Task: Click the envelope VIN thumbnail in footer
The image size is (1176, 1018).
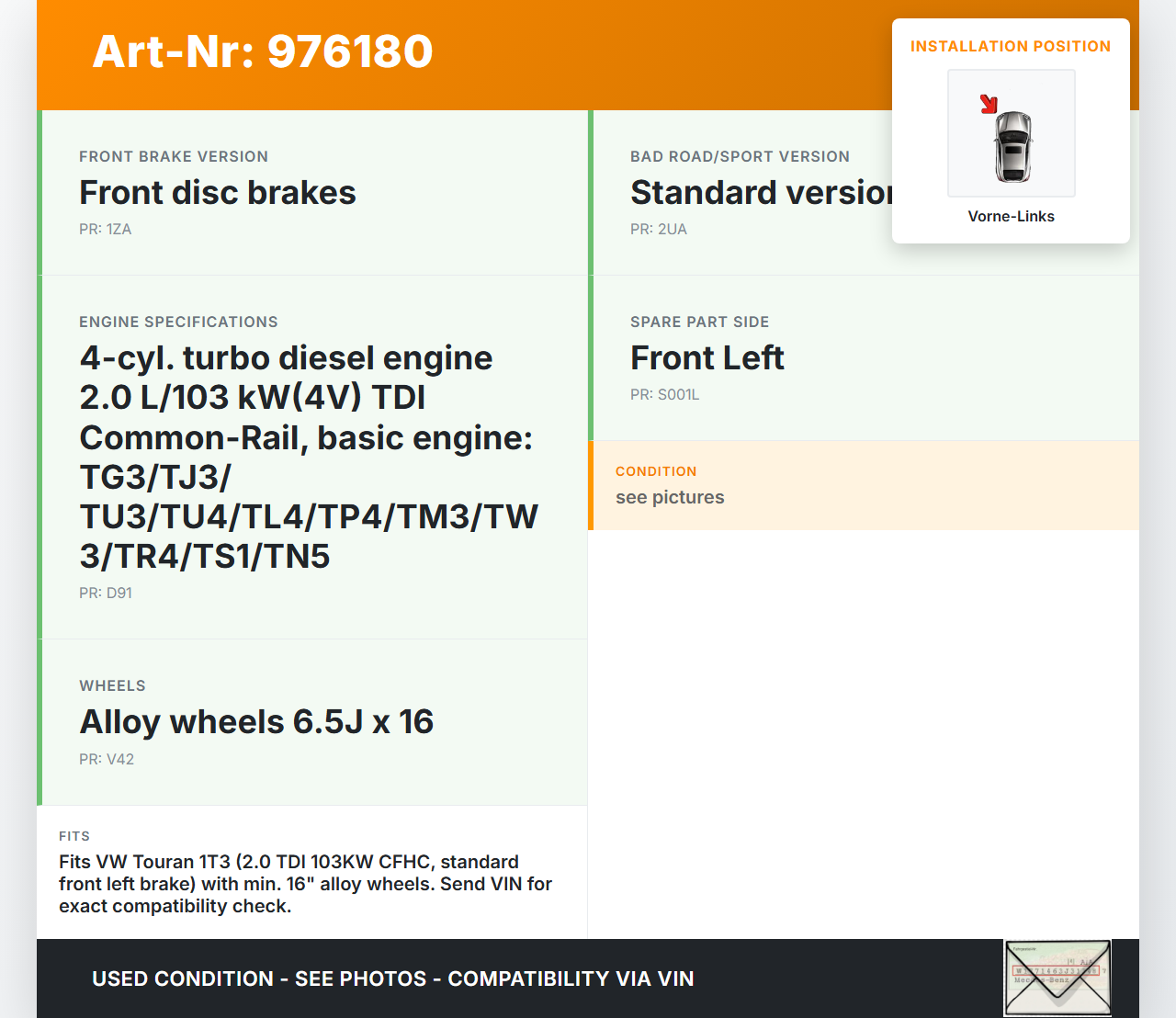Action: pos(1057,978)
